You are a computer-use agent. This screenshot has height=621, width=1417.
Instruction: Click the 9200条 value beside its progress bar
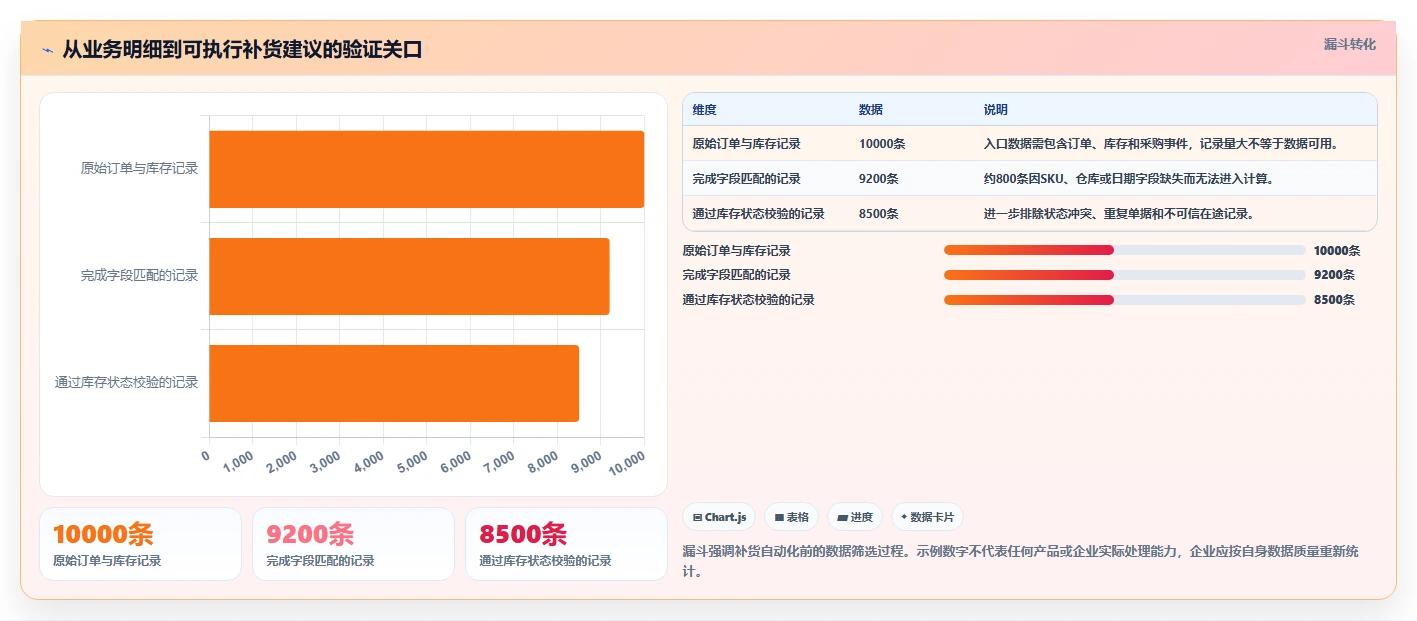pyautogui.click(x=1334, y=275)
